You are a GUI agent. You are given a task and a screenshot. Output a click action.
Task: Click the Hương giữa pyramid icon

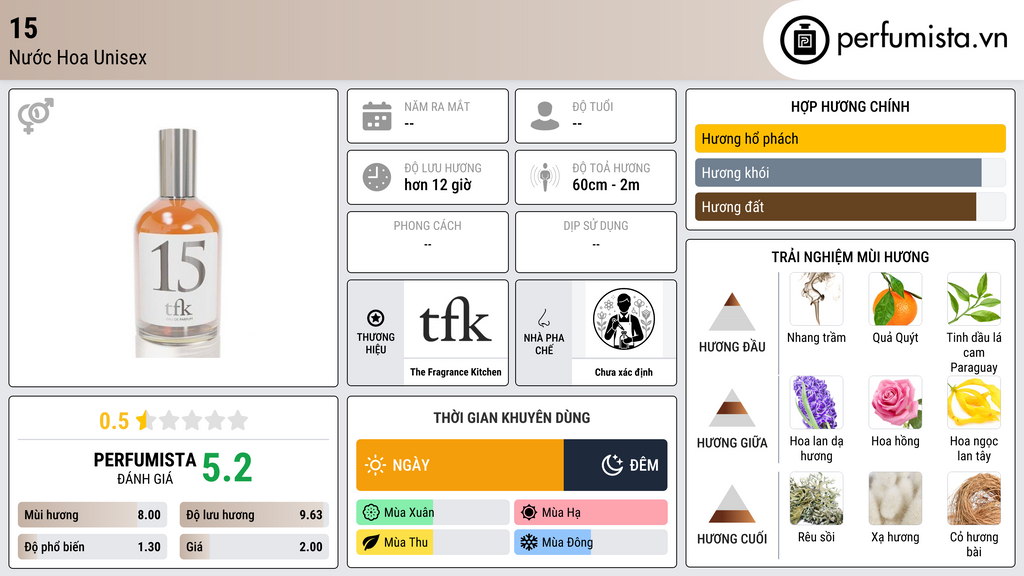(x=732, y=408)
